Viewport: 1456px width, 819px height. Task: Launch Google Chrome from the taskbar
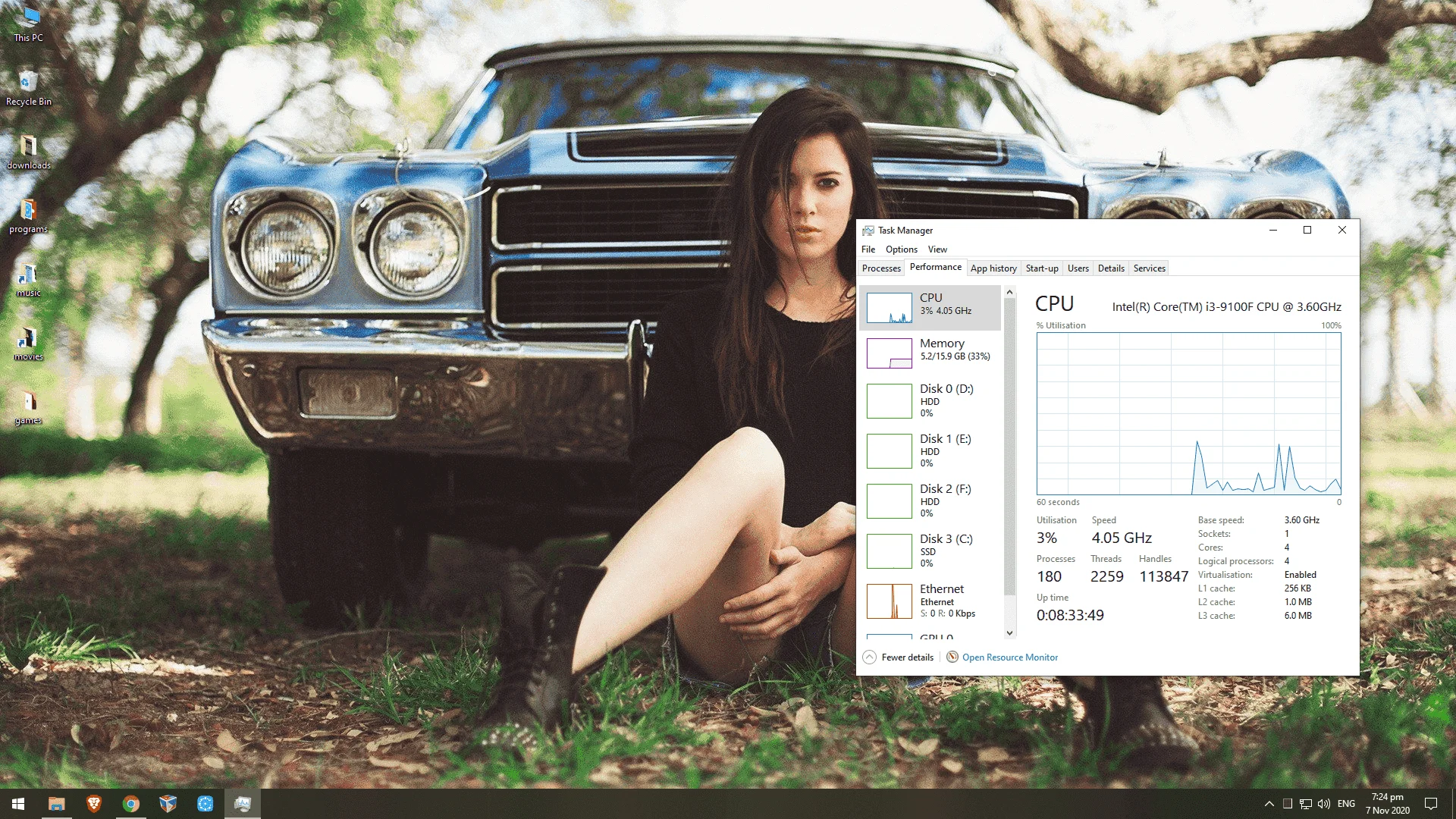point(130,804)
